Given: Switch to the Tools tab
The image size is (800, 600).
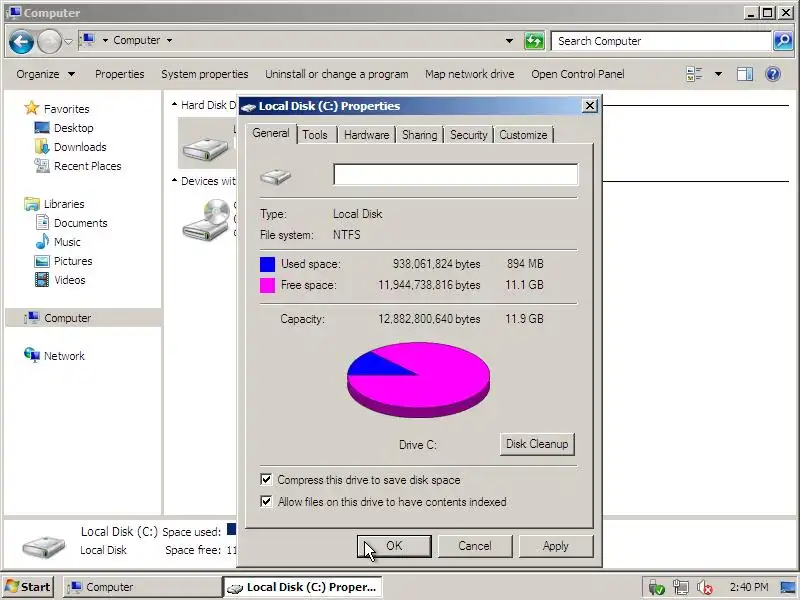Looking at the screenshot, I should (x=315, y=135).
